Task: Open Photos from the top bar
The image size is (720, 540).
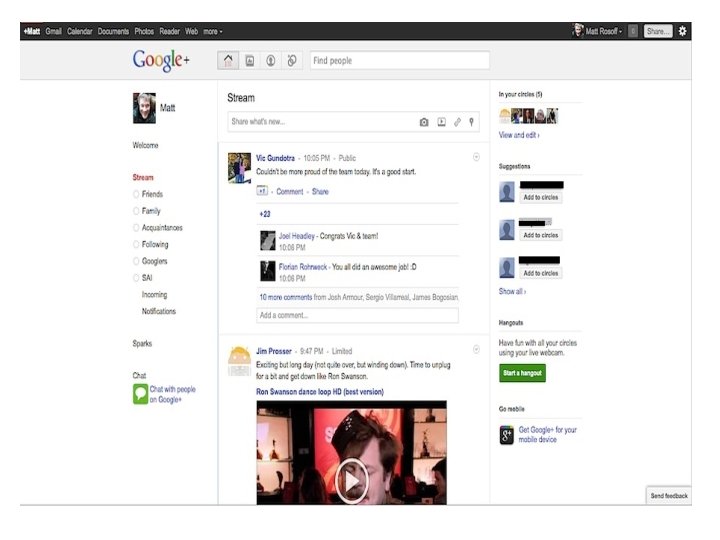Action: 144,31
